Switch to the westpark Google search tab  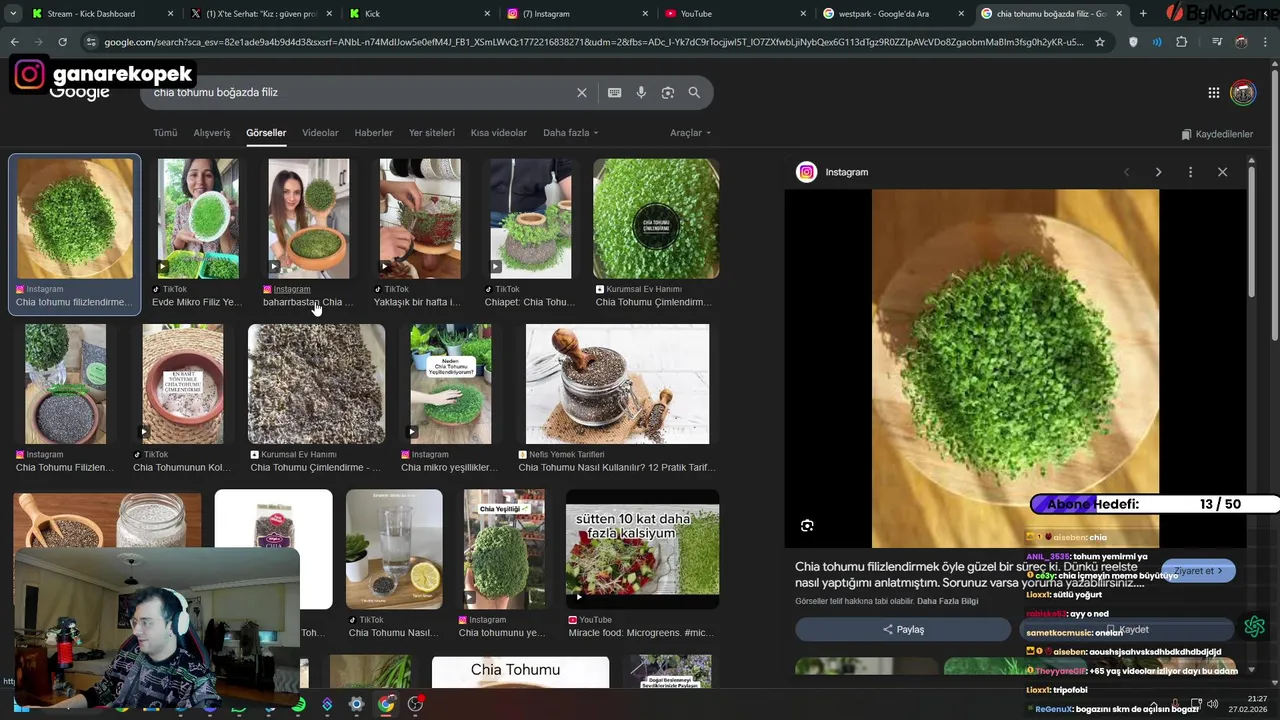coord(893,14)
